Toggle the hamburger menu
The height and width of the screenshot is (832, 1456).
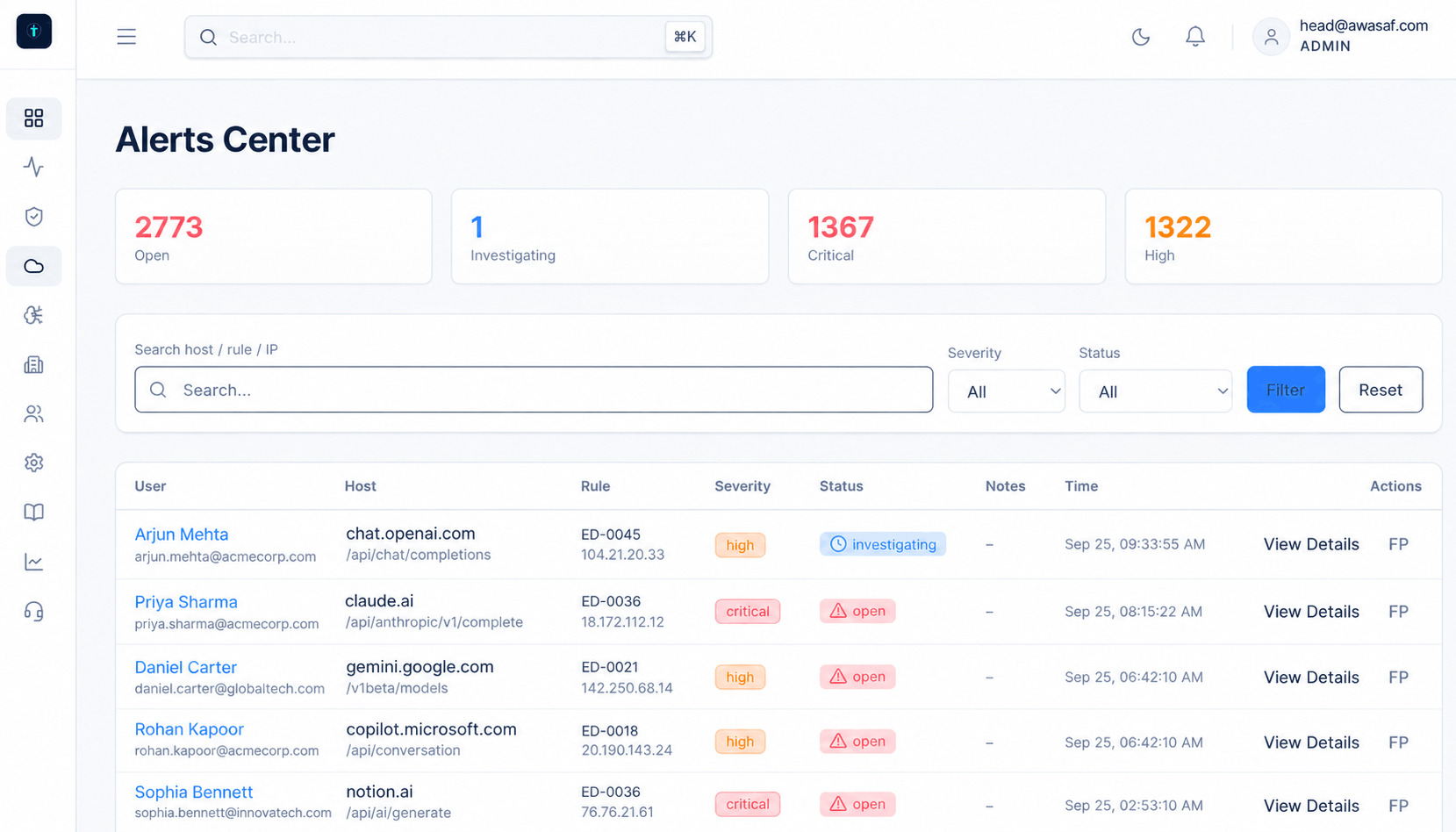(x=126, y=37)
